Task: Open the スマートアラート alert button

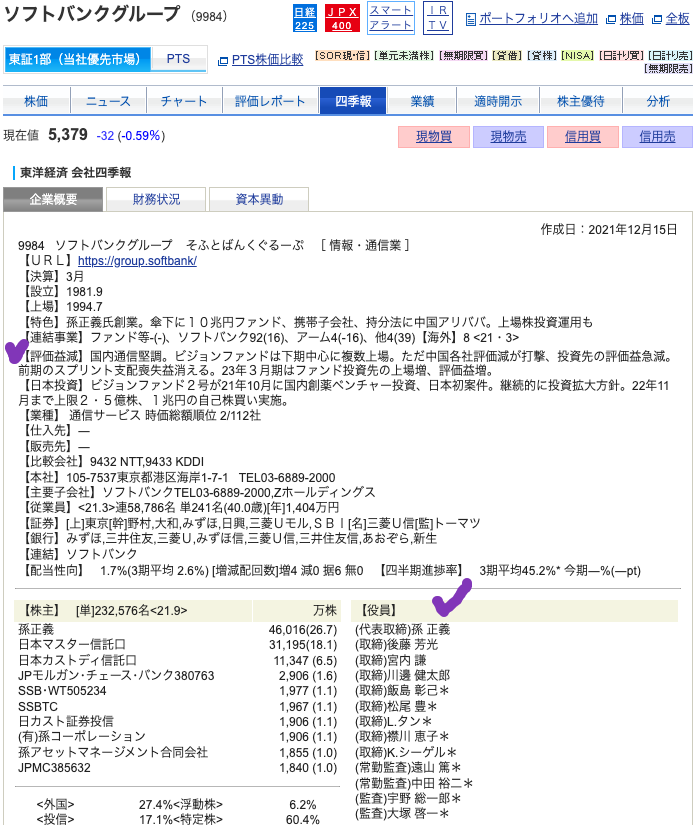Action: [x=390, y=18]
